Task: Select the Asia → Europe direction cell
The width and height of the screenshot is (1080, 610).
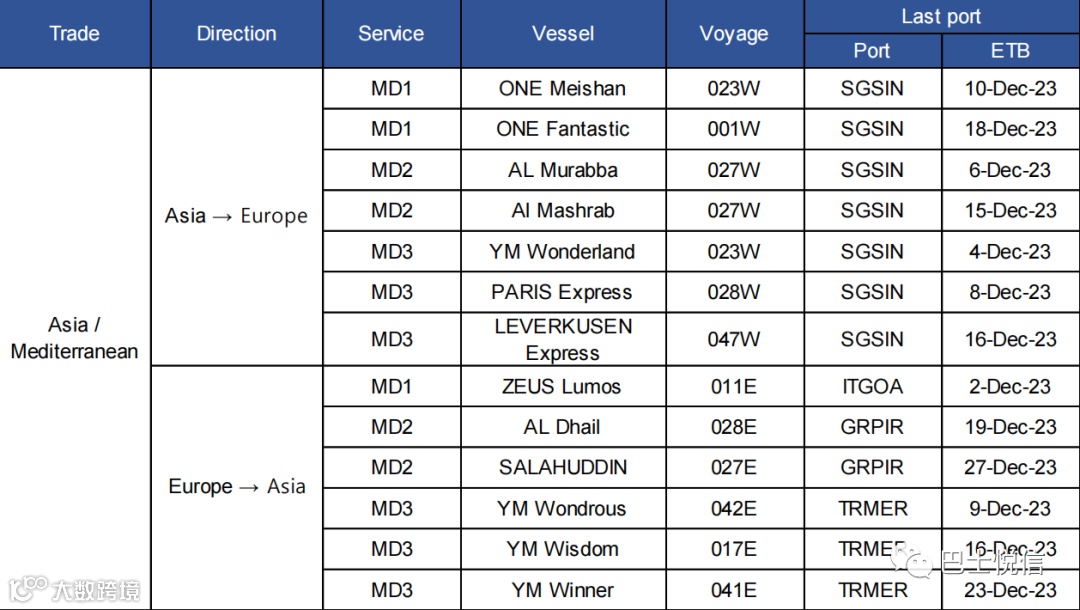Action: coord(236,216)
